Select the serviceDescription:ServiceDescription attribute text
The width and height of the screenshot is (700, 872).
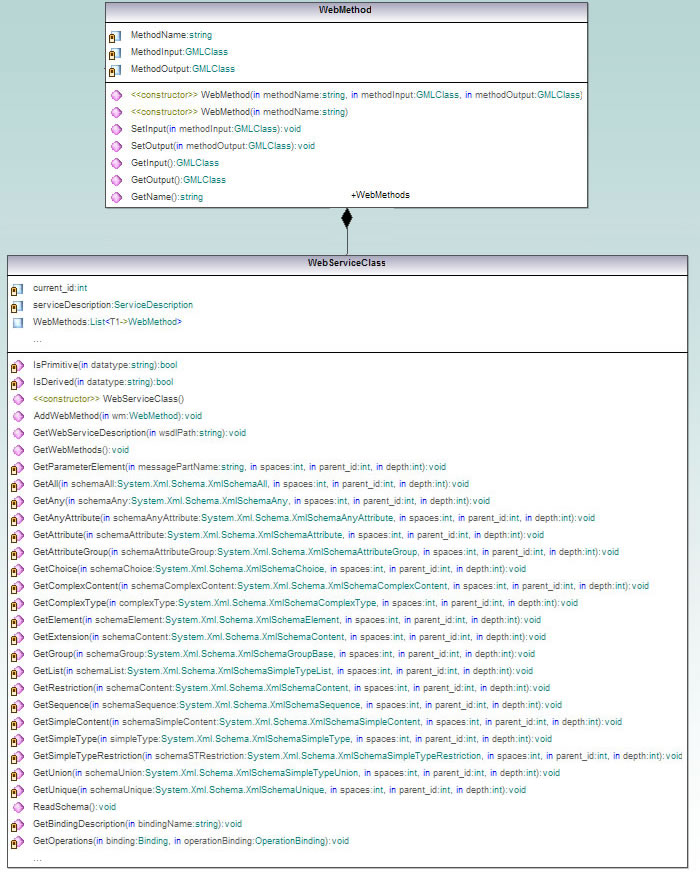(113, 305)
